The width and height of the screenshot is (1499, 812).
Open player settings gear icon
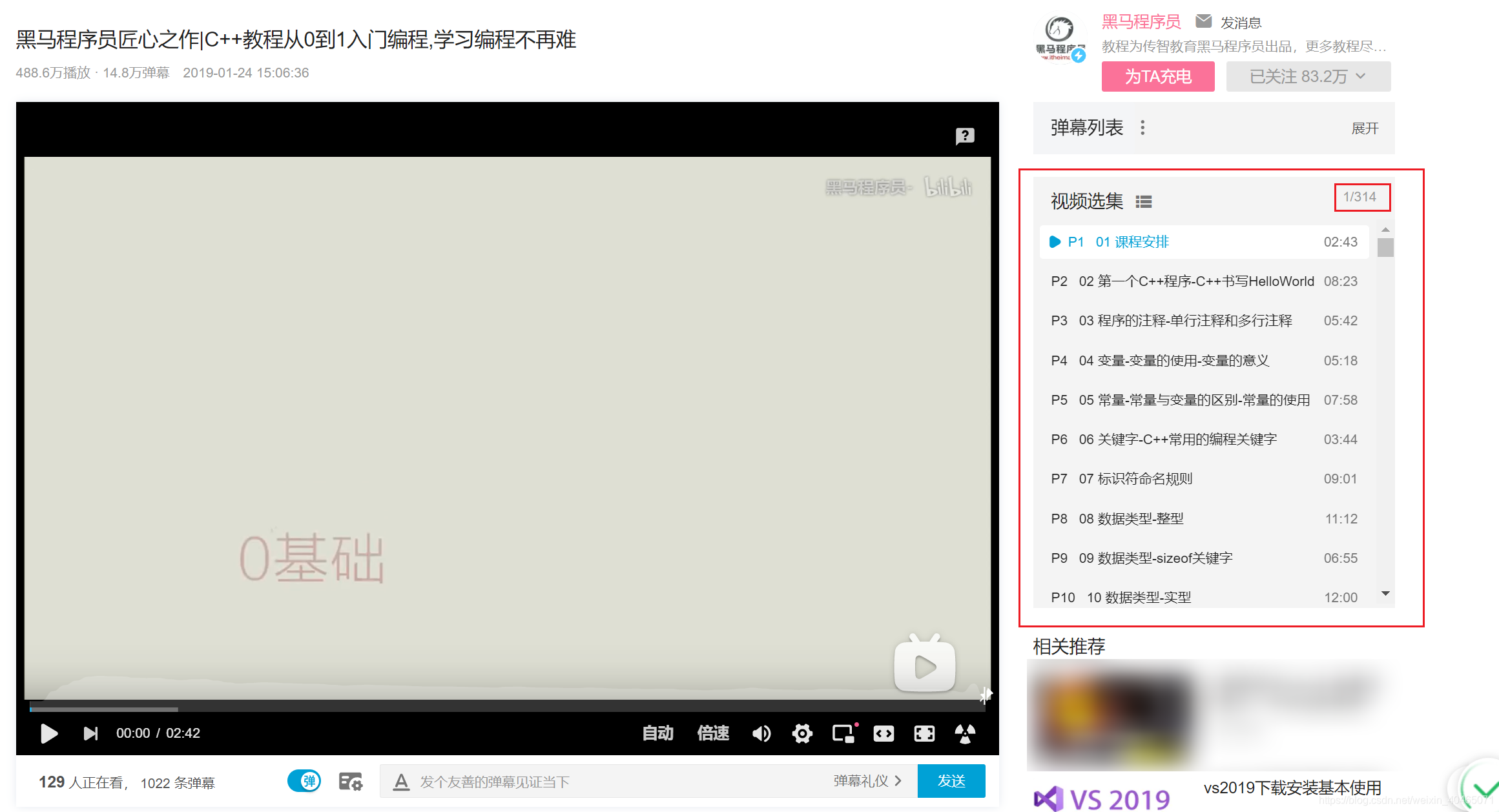click(802, 733)
